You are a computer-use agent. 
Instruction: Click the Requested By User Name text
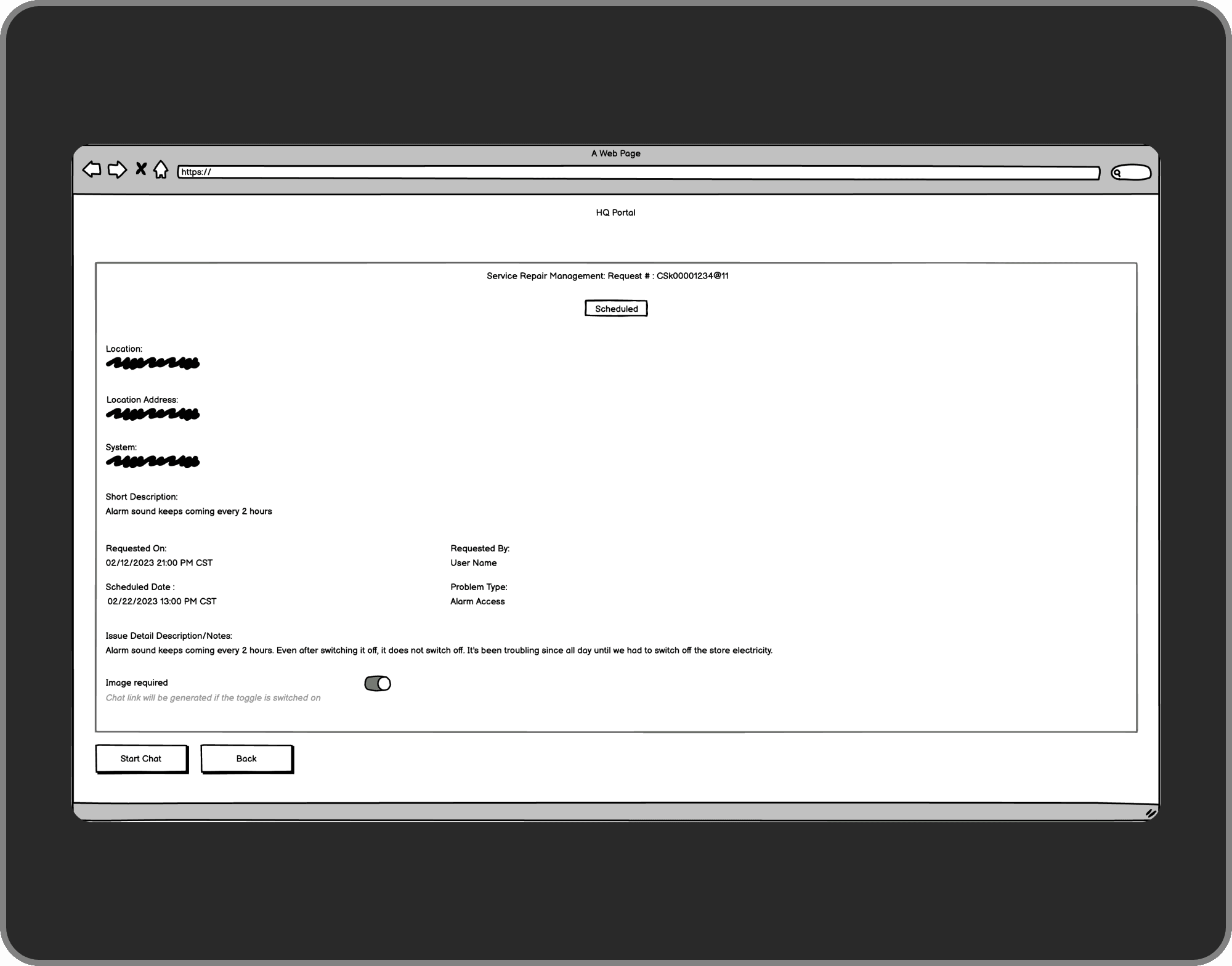pyautogui.click(x=473, y=563)
